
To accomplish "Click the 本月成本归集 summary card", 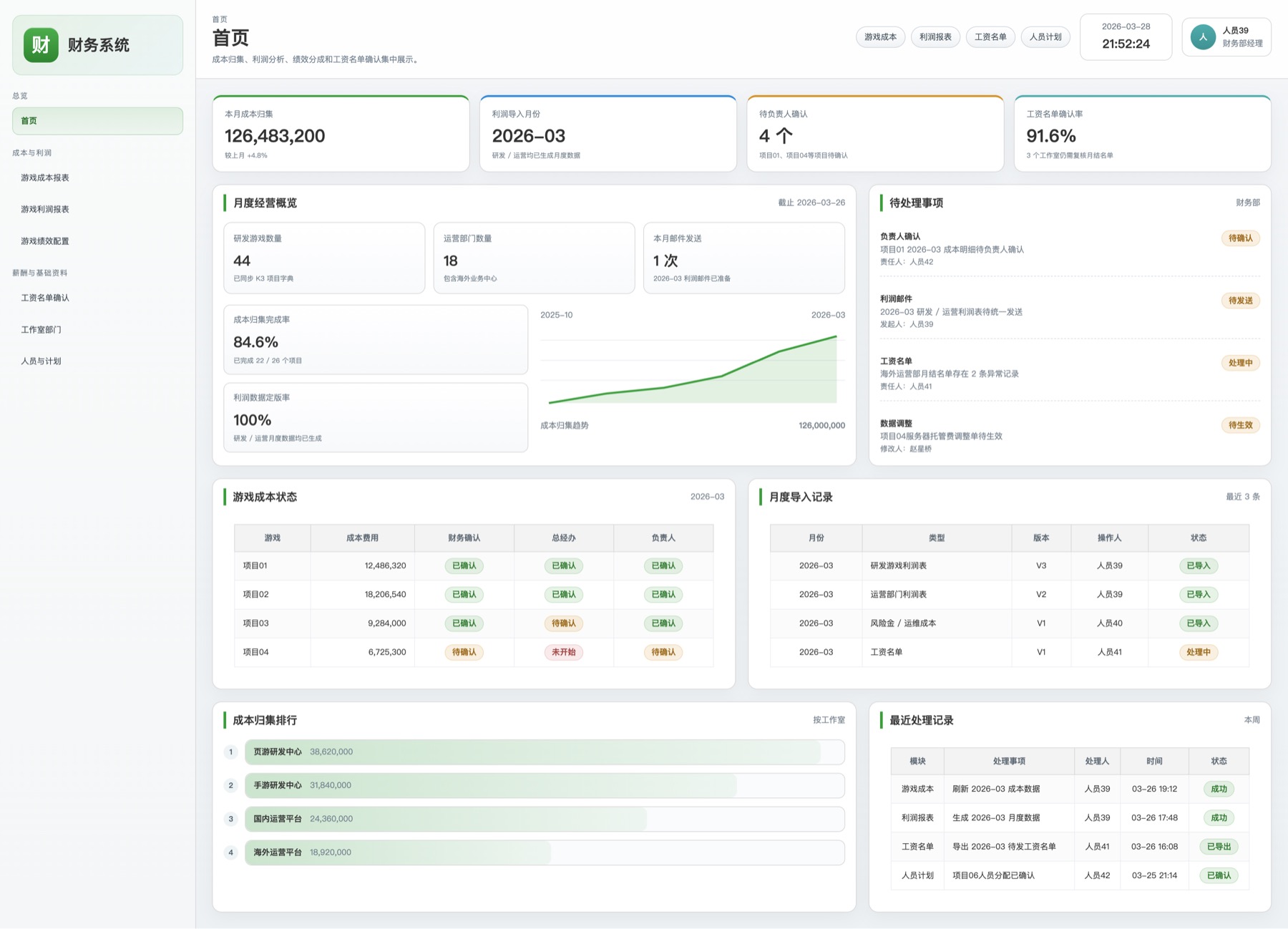I will coord(341,134).
